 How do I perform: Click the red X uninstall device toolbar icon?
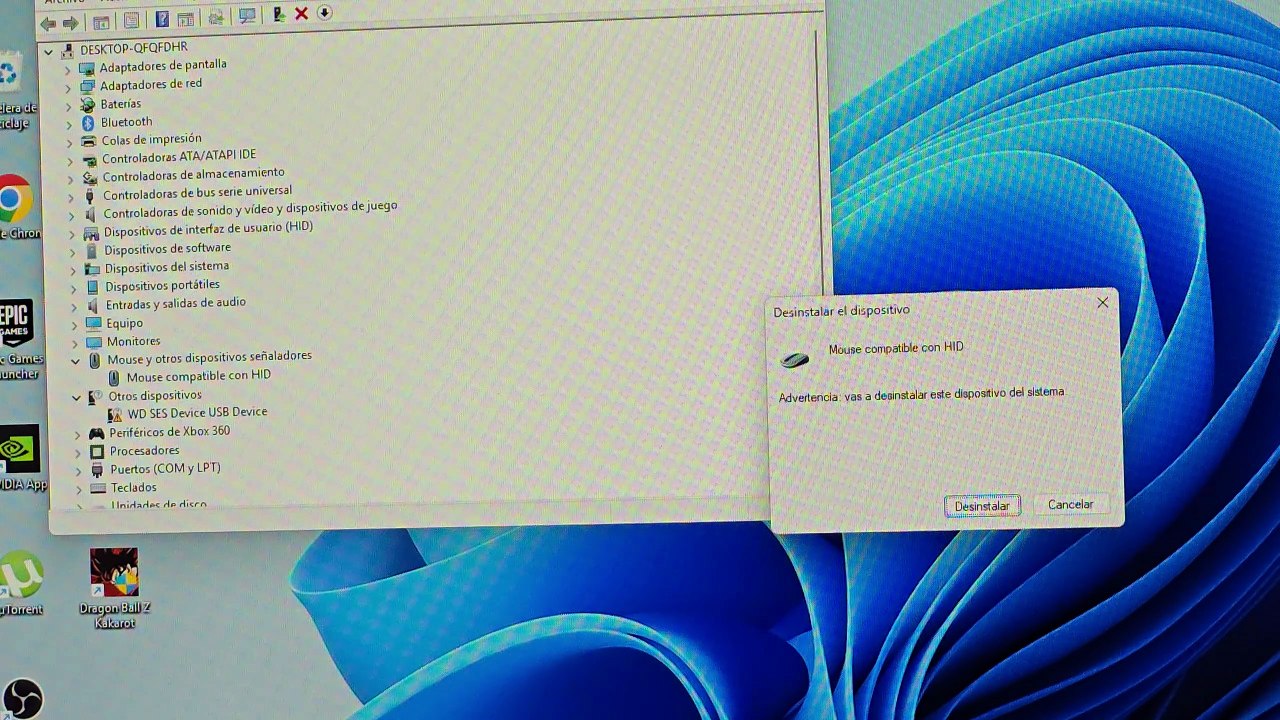301,14
